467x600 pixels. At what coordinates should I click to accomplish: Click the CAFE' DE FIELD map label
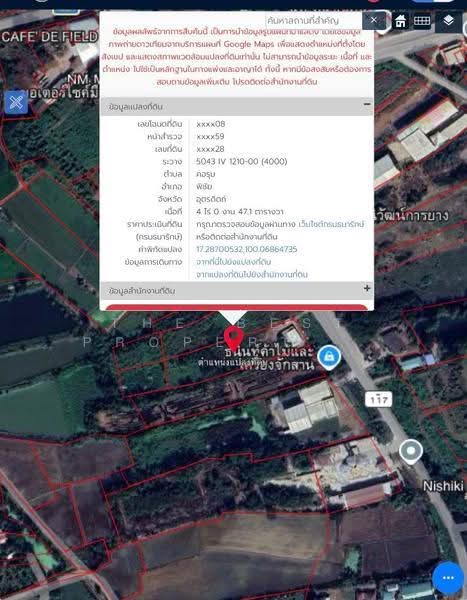[49, 37]
